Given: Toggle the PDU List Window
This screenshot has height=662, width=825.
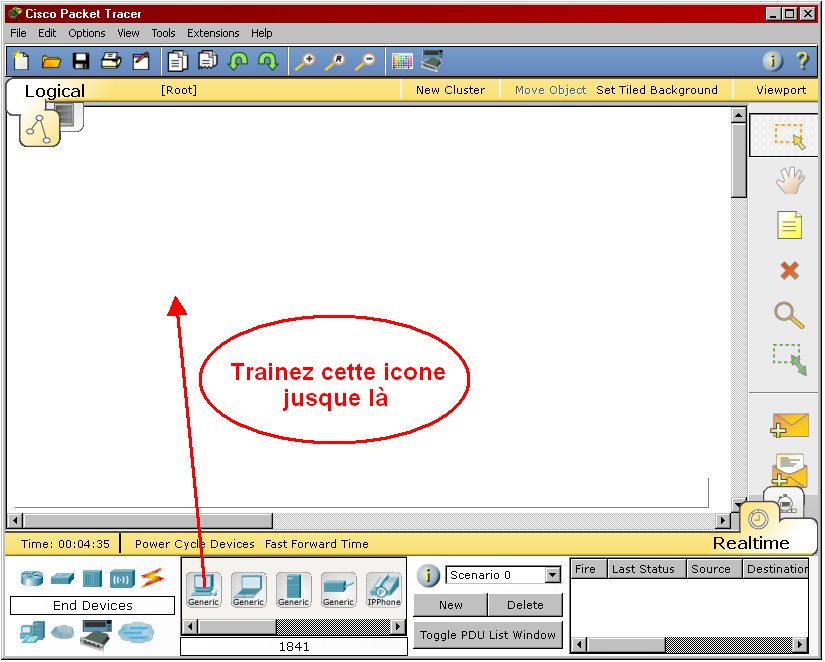Looking at the screenshot, I should pyautogui.click(x=487, y=635).
